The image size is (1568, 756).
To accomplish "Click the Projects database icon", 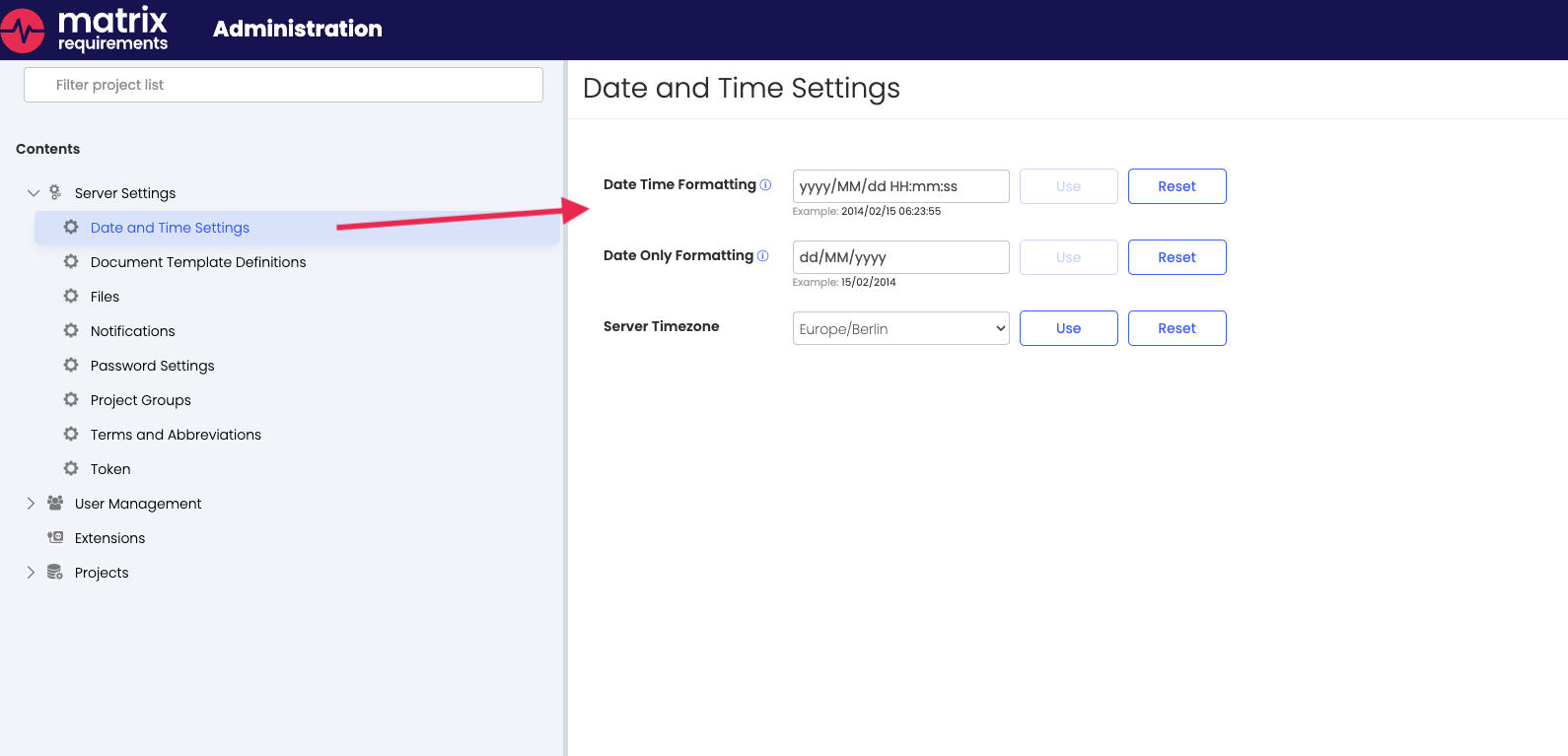I will 55,572.
